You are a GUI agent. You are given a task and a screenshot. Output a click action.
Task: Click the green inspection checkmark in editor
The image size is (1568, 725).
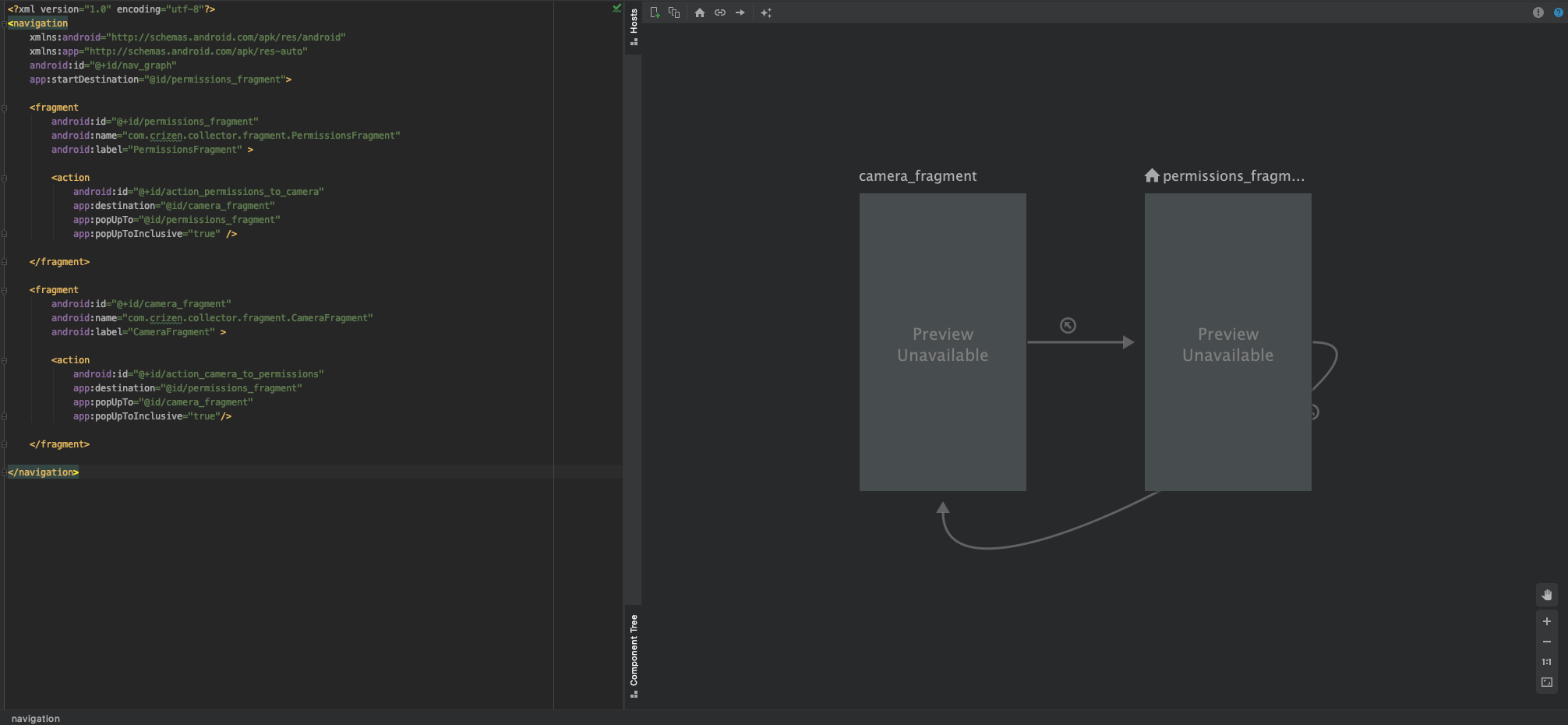pyautogui.click(x=616, y=9)
